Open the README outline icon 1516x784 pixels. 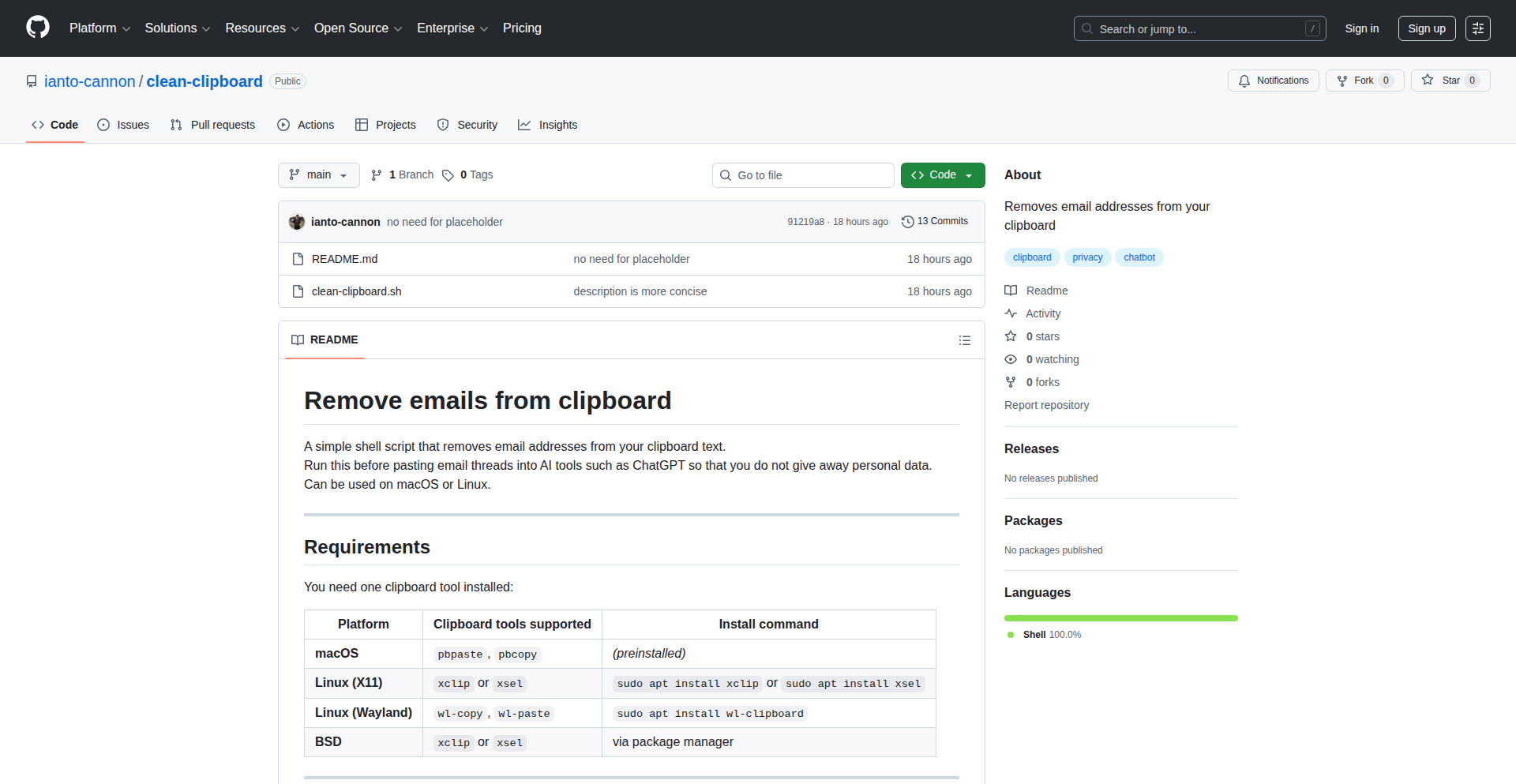tap(964, 340)
